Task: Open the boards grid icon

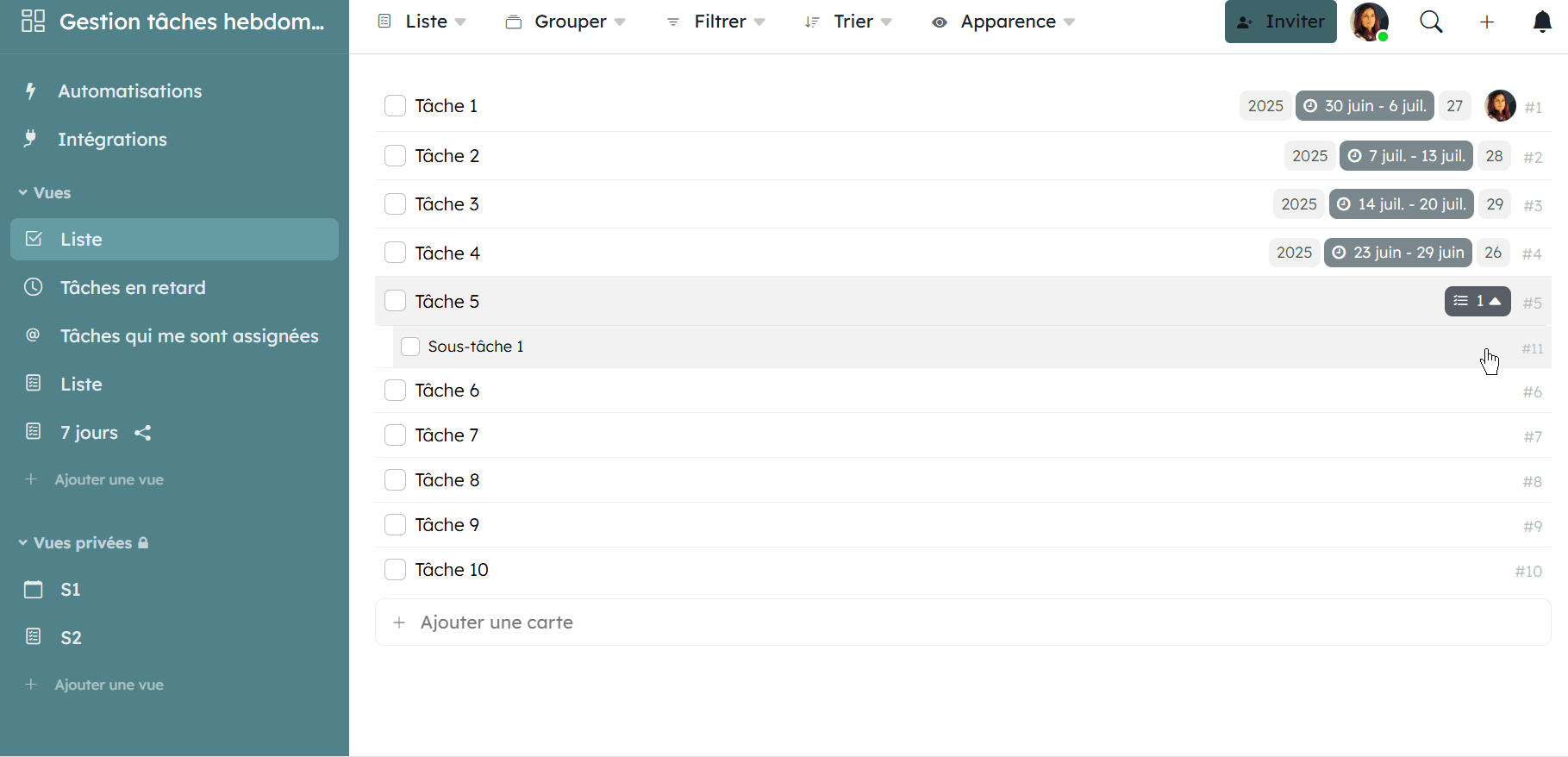Action: pos(33,22)
